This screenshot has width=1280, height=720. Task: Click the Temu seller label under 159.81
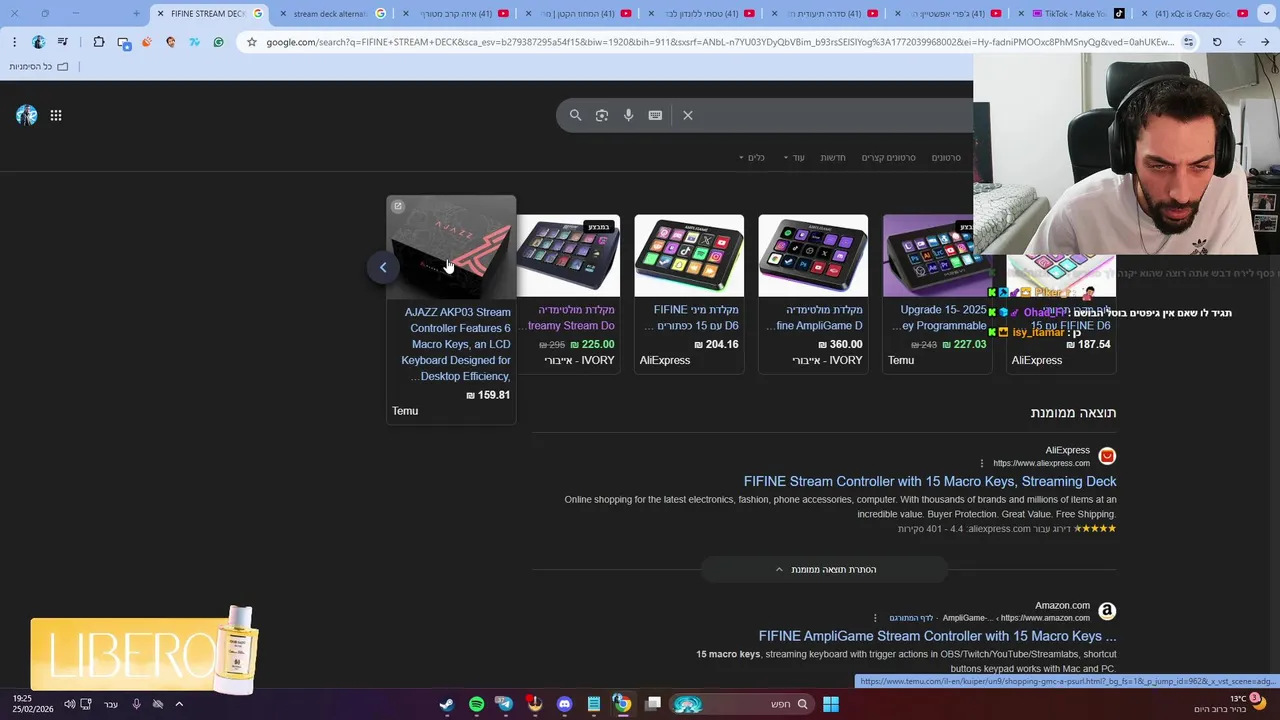(405, 411)
